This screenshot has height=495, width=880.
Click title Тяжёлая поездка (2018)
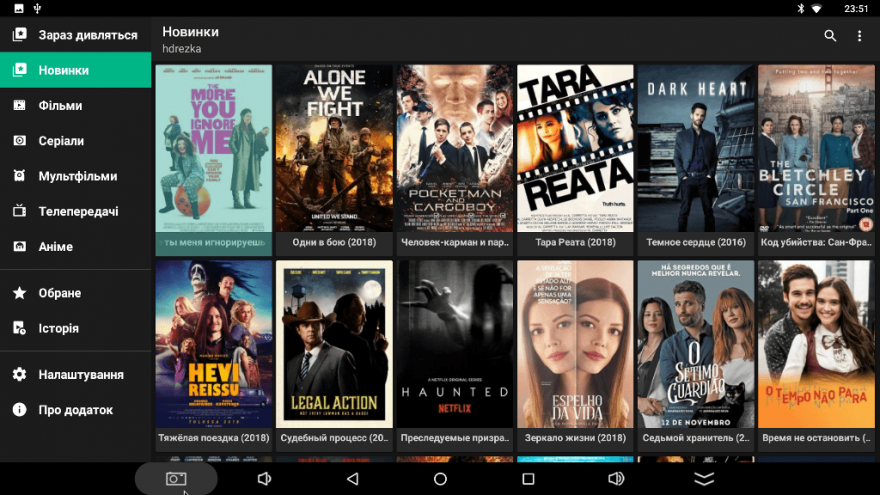(x=214, y=438)
